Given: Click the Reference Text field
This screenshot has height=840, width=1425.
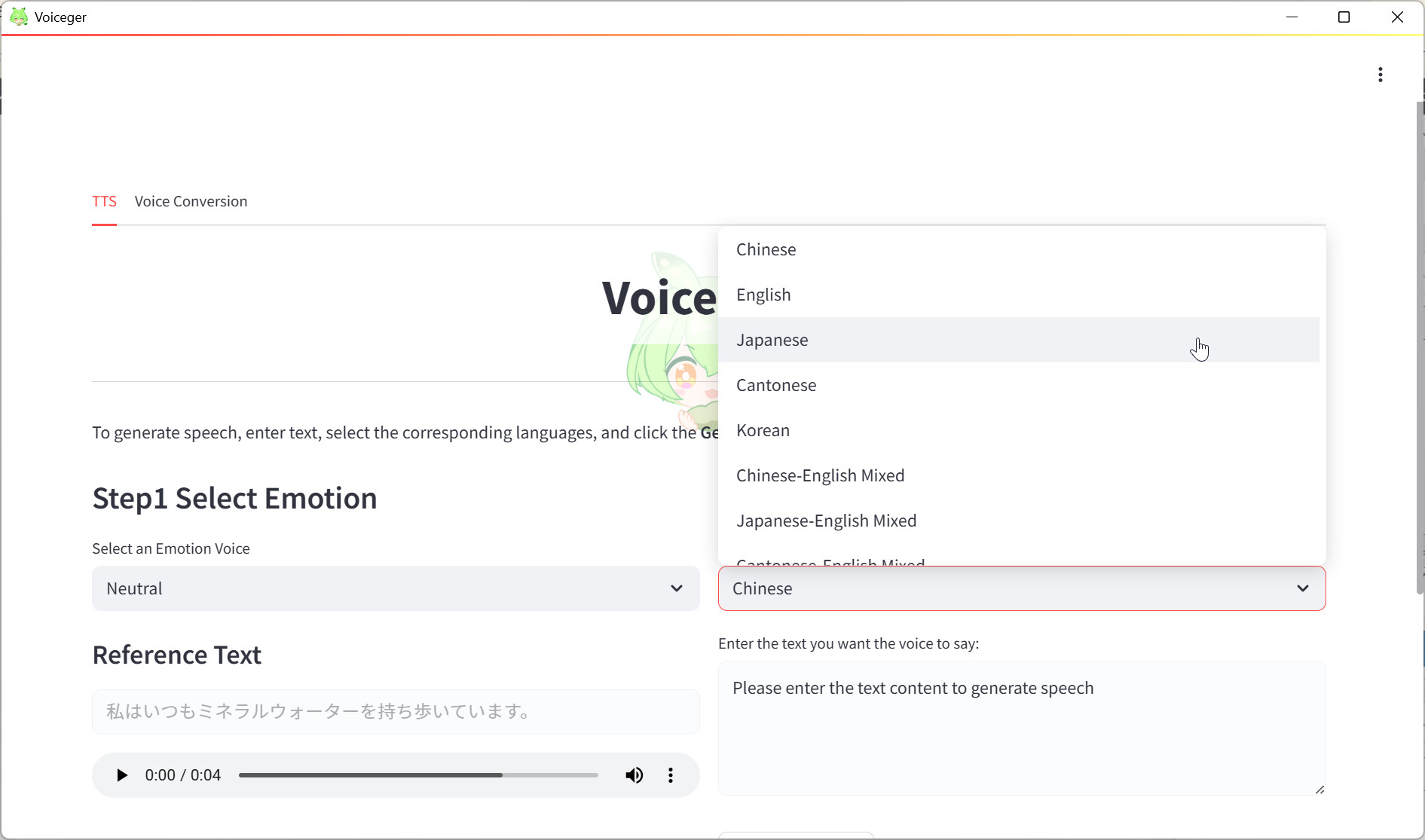Looking at the screenshot, I should coord(395,711).
